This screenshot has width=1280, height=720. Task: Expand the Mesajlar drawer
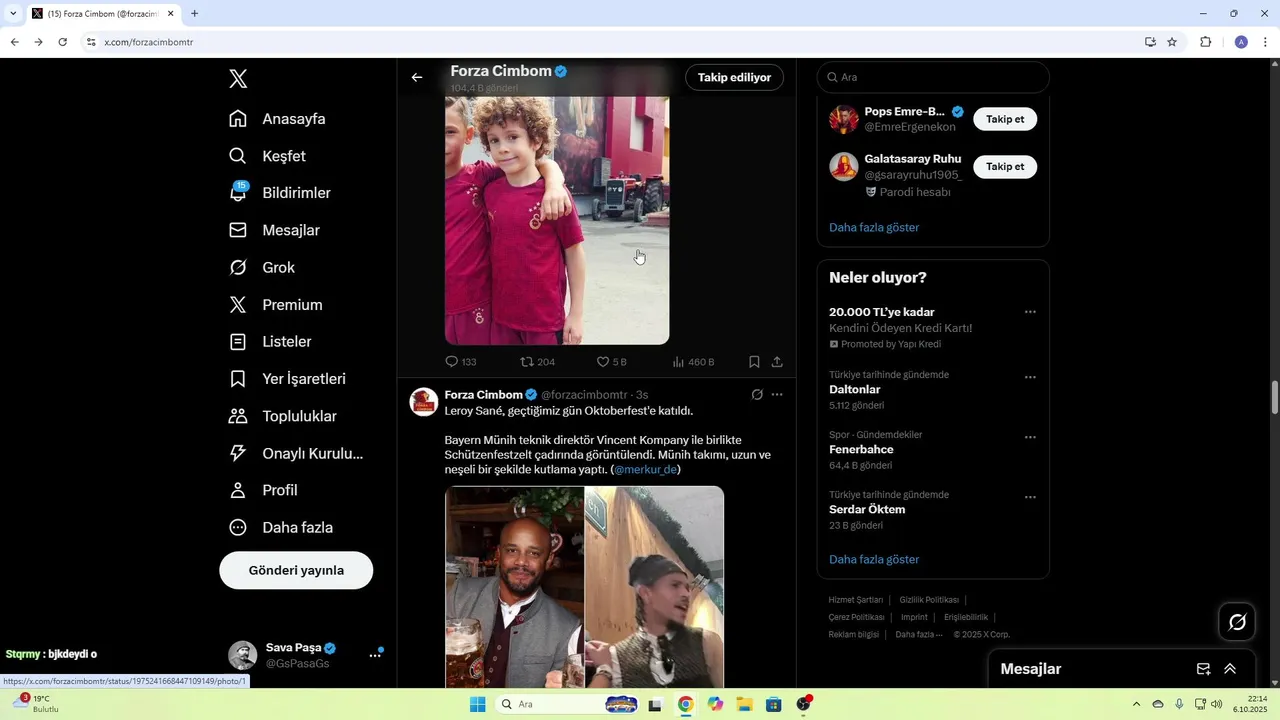tap(1230, 669)
